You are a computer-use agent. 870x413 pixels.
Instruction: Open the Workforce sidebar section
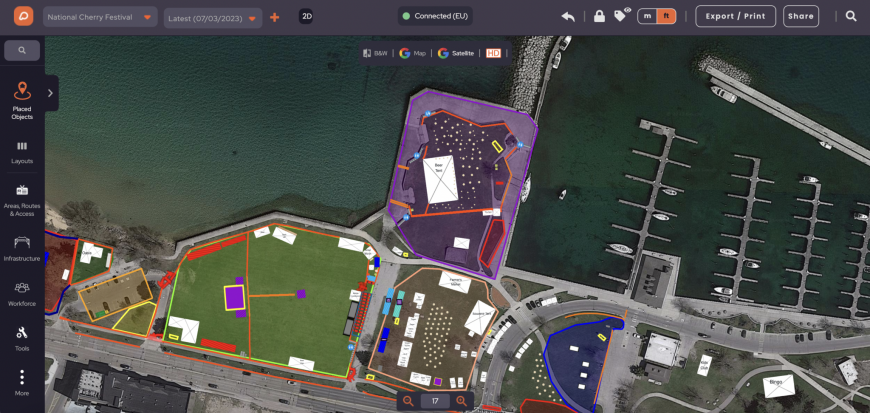(22, 293)
